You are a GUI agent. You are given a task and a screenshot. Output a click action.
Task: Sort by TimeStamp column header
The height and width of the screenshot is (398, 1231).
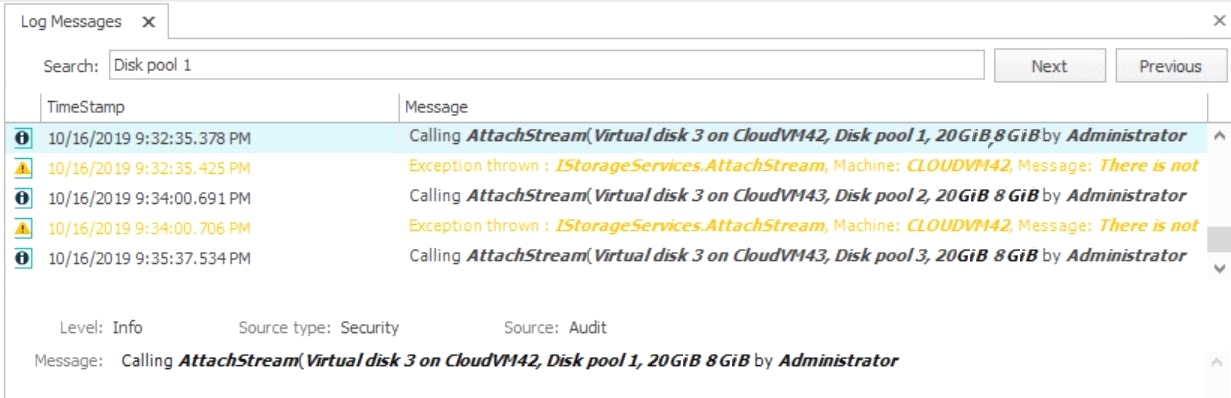(219, 106)
